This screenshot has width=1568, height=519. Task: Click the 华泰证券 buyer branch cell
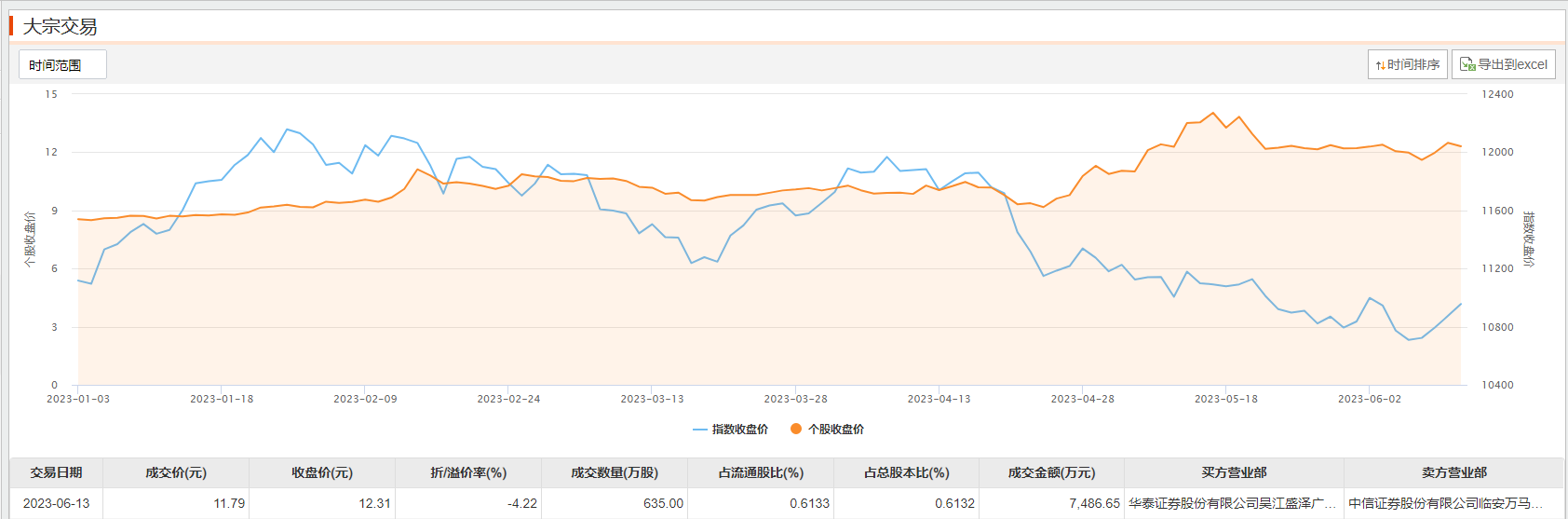(x=1234, y=503)
